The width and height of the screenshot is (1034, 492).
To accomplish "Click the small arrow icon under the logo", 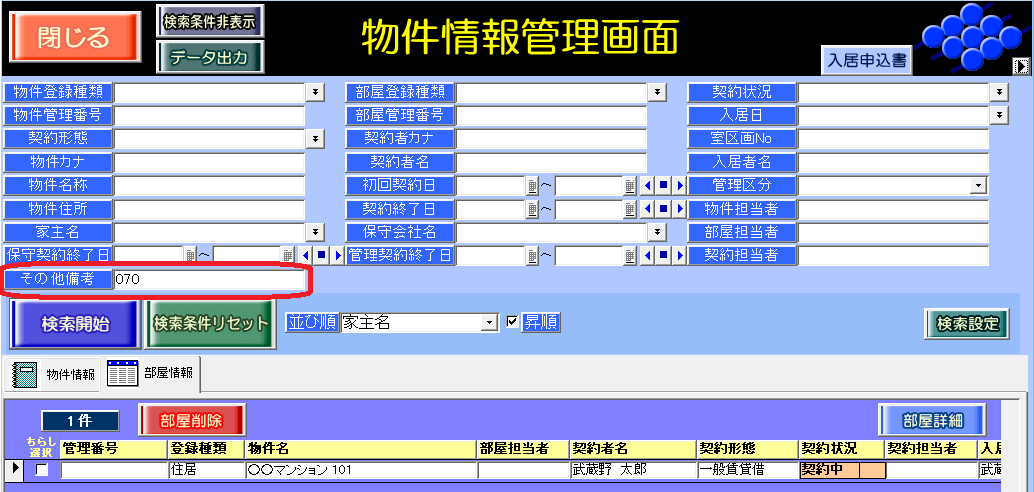I will [x=1020, y=67].
